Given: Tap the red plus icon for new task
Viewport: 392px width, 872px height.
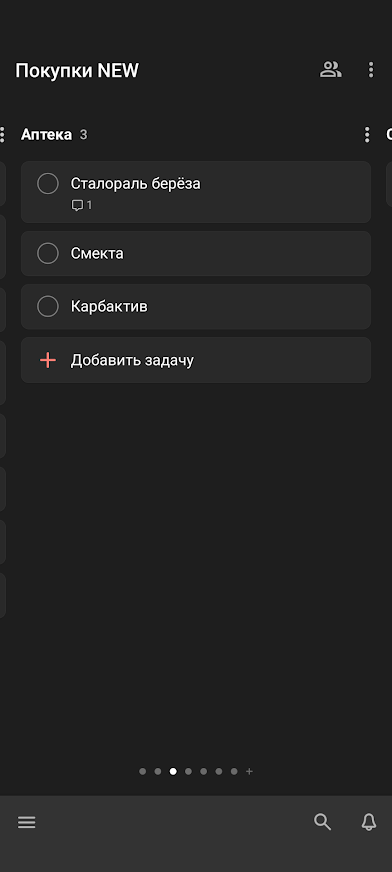Looking at the screenshot, I should (x=48, y=360).
